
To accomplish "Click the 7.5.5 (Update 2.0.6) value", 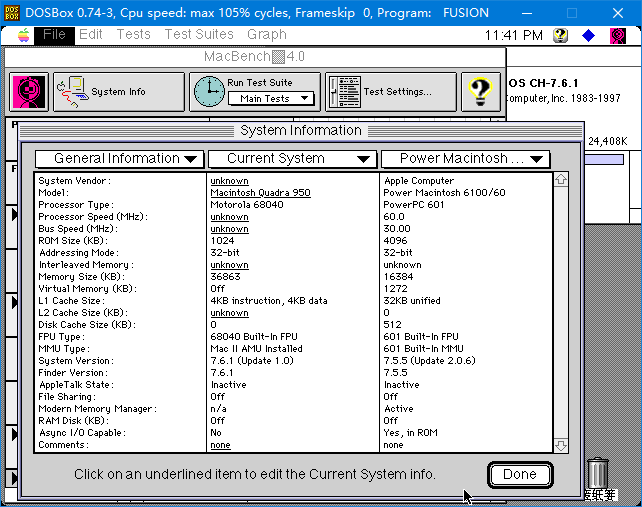I will (x=429, y=361).
